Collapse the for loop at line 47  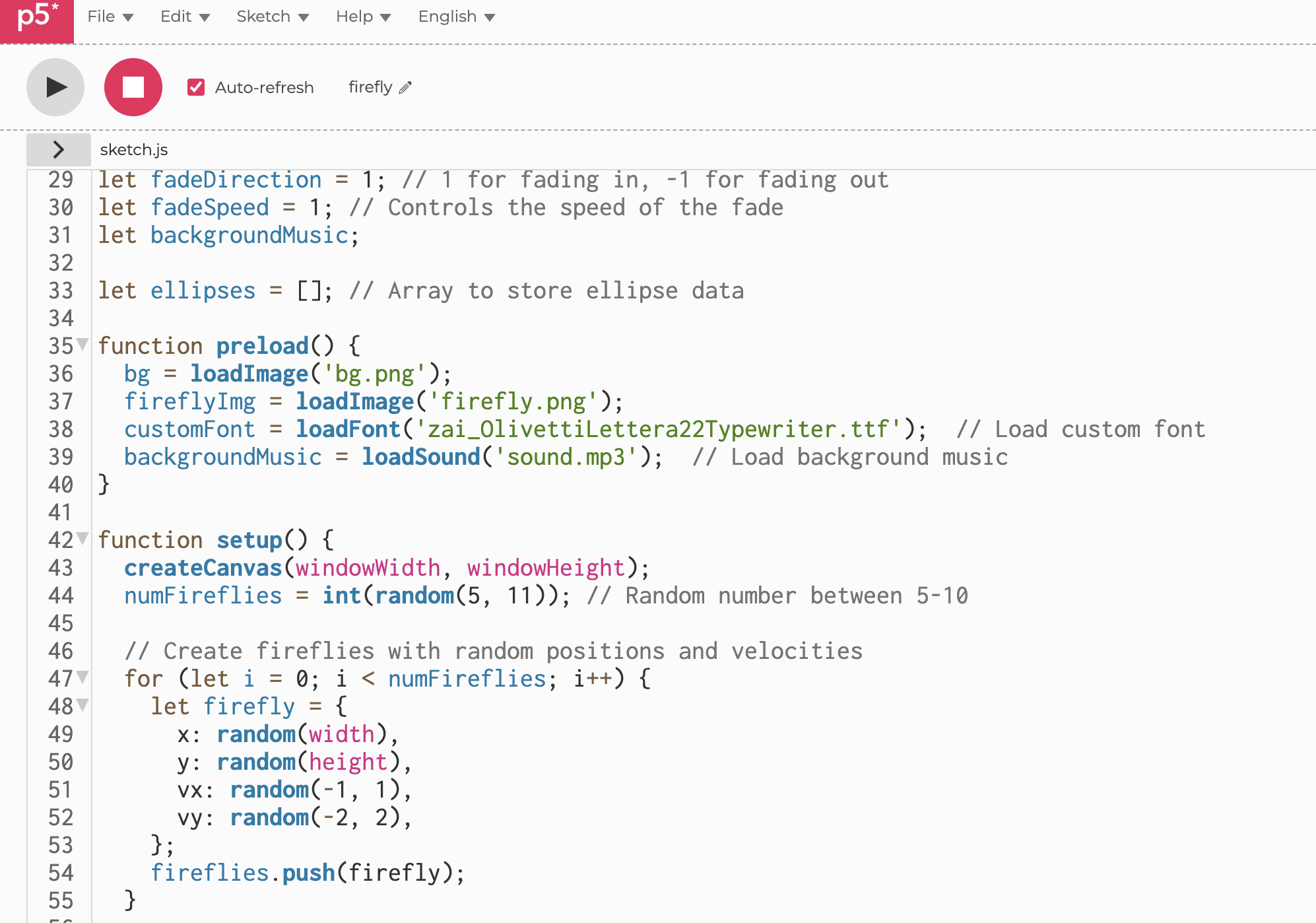pyautogui.click(x=82, y=677)
